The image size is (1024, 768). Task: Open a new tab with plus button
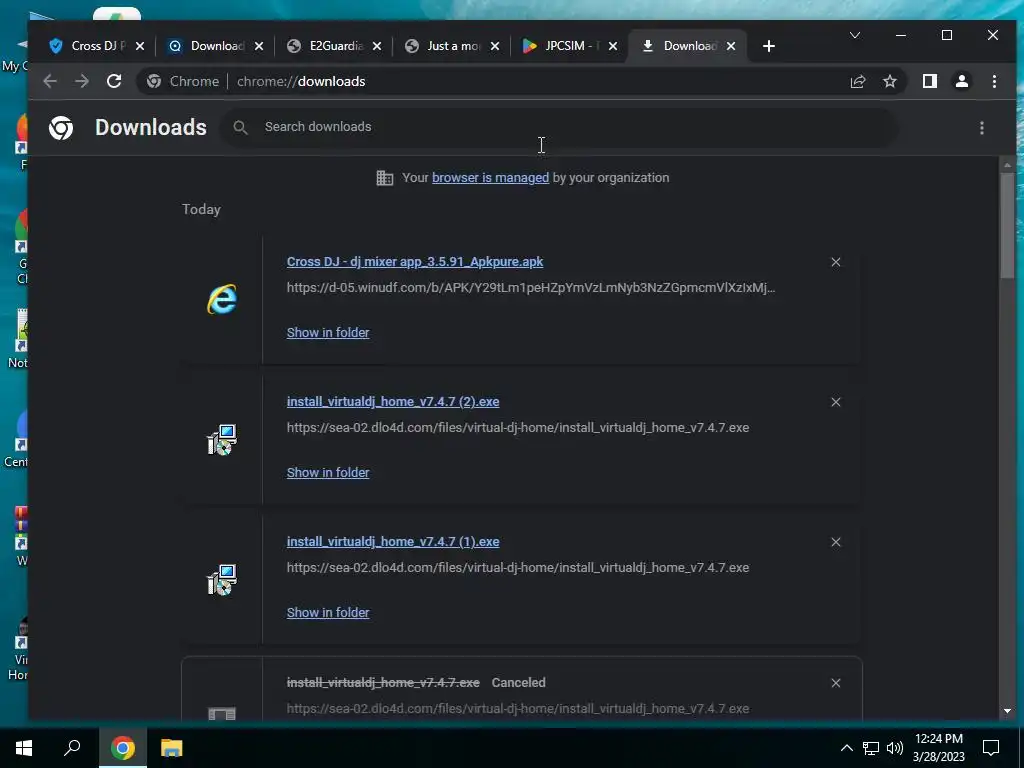[769, 46]
